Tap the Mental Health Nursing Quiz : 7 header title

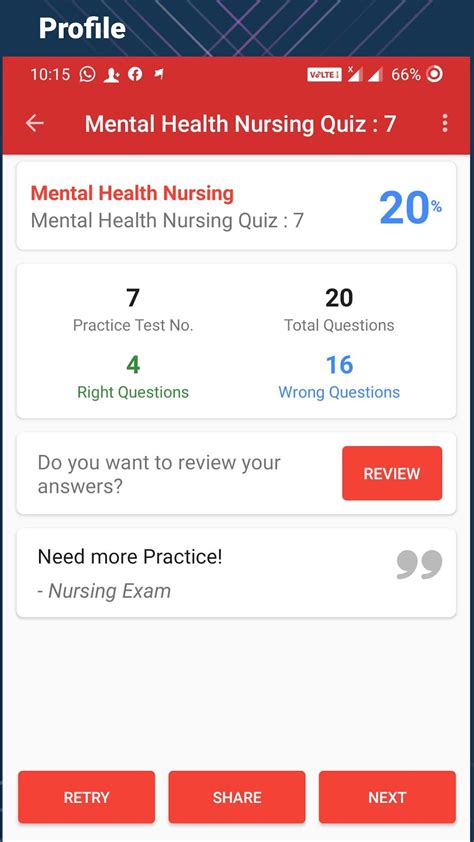(240, 124)
